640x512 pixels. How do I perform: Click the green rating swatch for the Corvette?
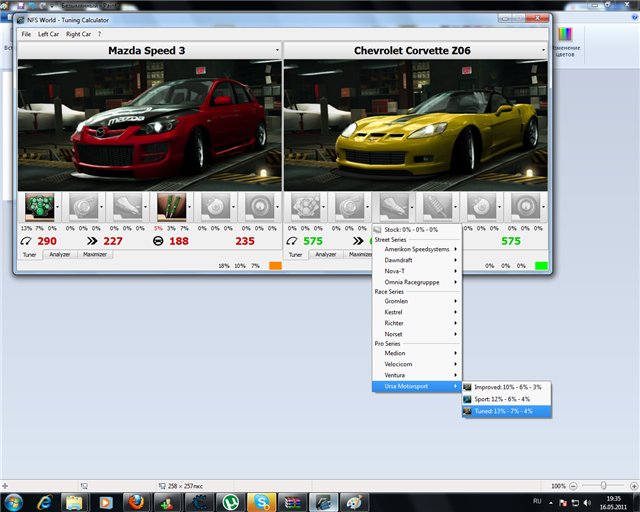pos(541,266)
